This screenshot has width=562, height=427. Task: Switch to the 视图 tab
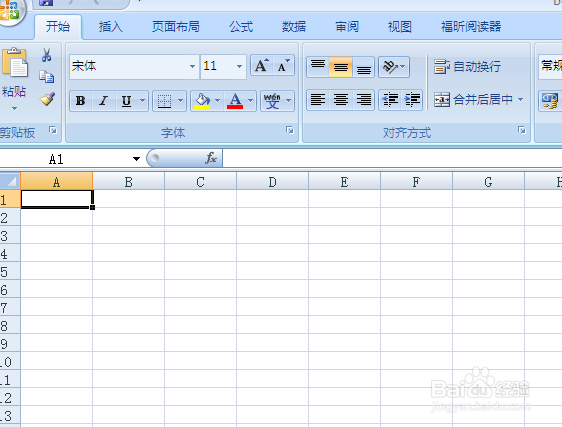400,27
